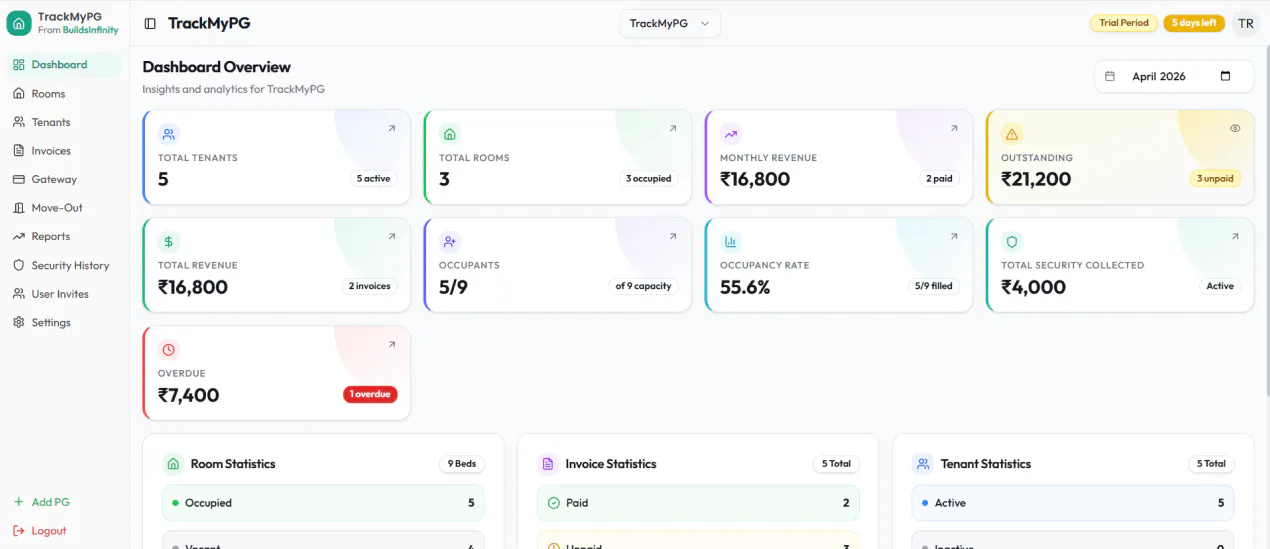Click the 55.6% occupancy value
The height and width of the screenshot is (549, 1270).
[x=745, y=287]
